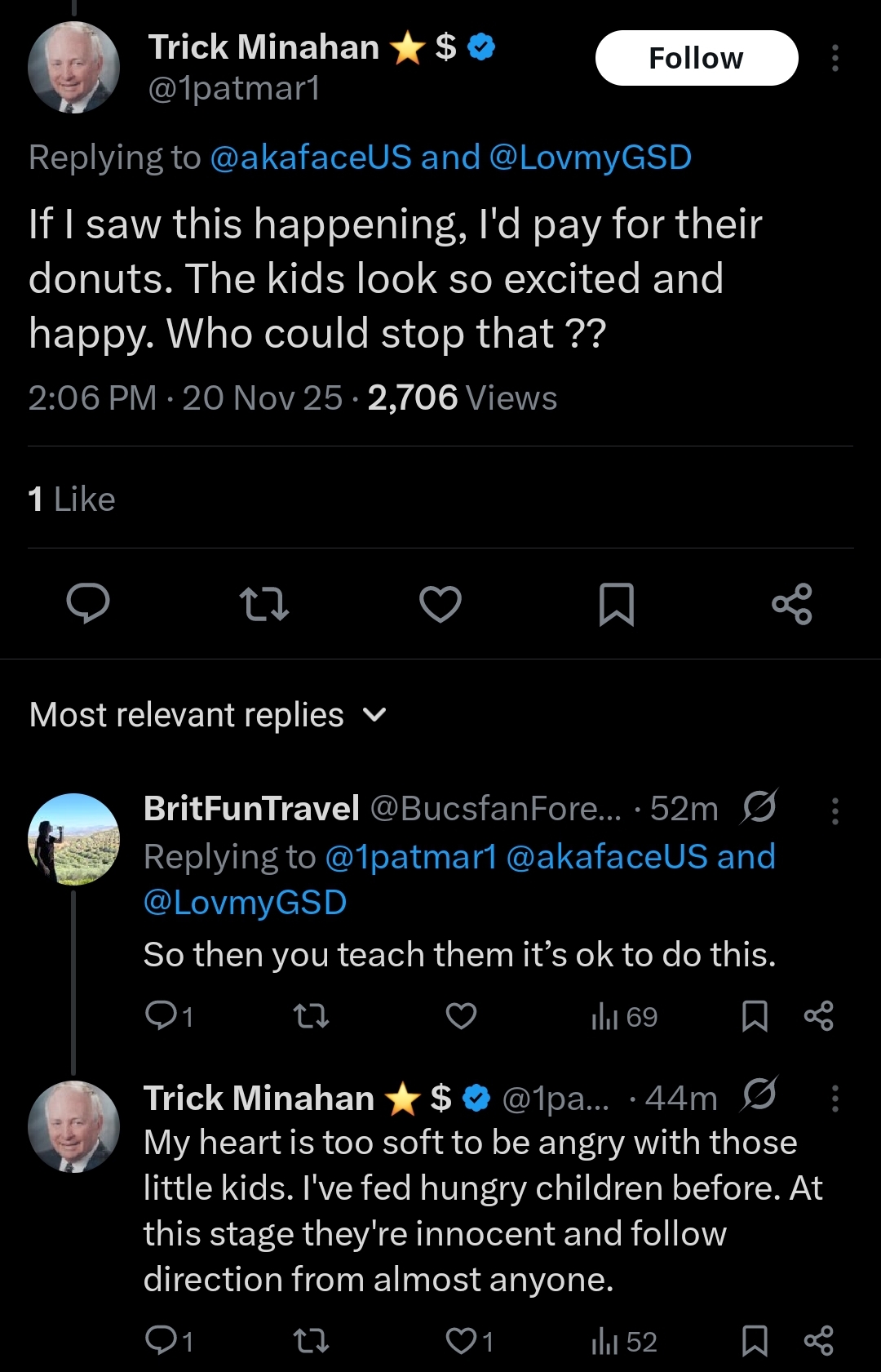Screen dimensions: 881x1372
Task: Open Trick Minahan's profile picture at top
Action: pyautogui.click(x=73, y=67)
